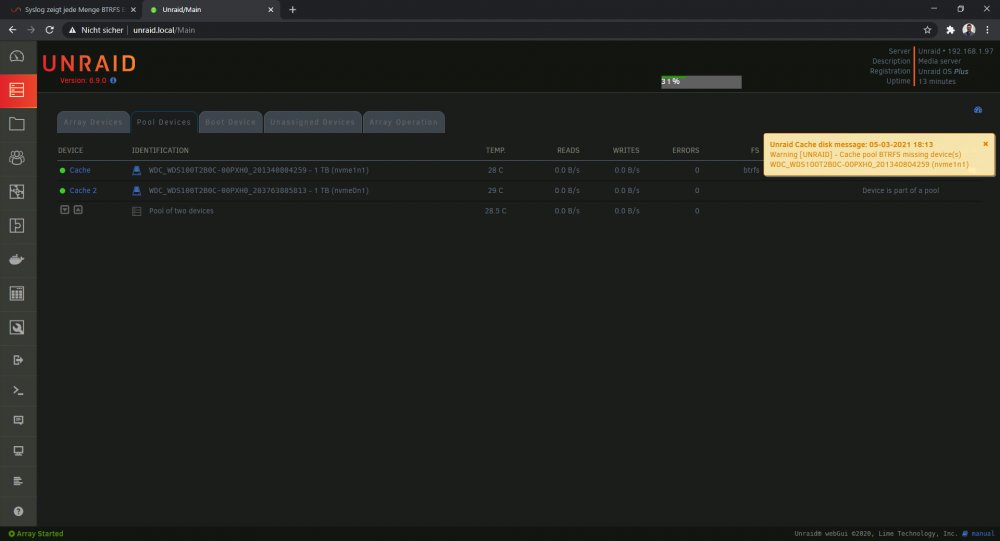Click the Nicht sicher security warning
Screen dimensions: 1000x541
pyautogui.click(x=96, y=30)
